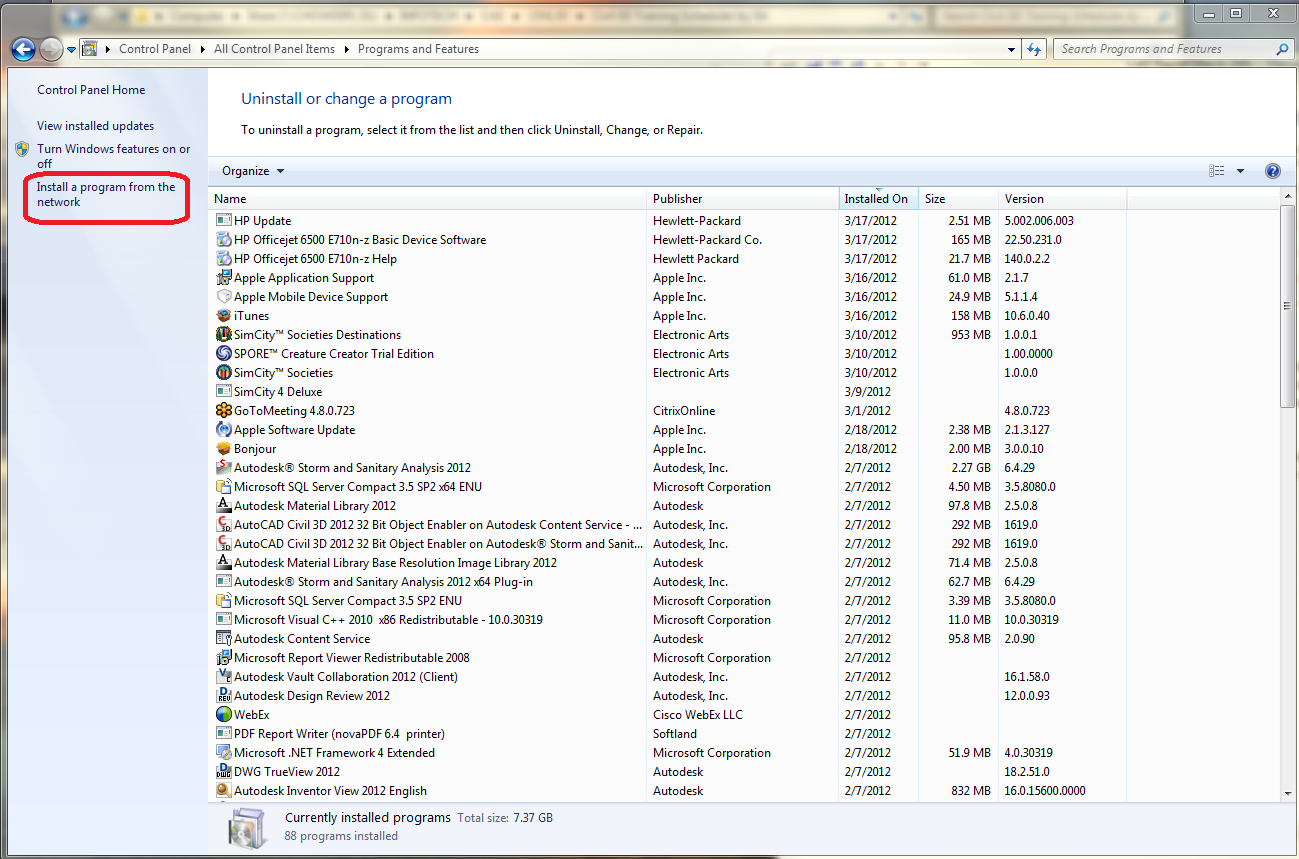Navigate to All Control Panel Items breadcrumb
Image resolution: width=1299 pixels, height=859 pixels.
[274, 48]
